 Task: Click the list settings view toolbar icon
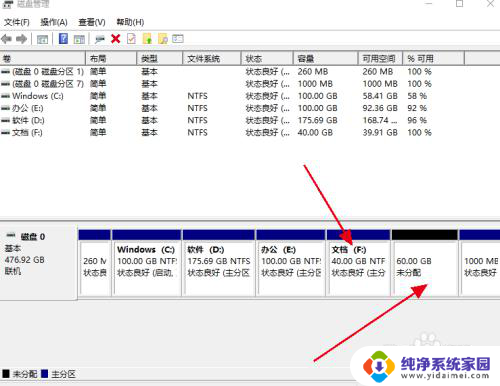178,39
